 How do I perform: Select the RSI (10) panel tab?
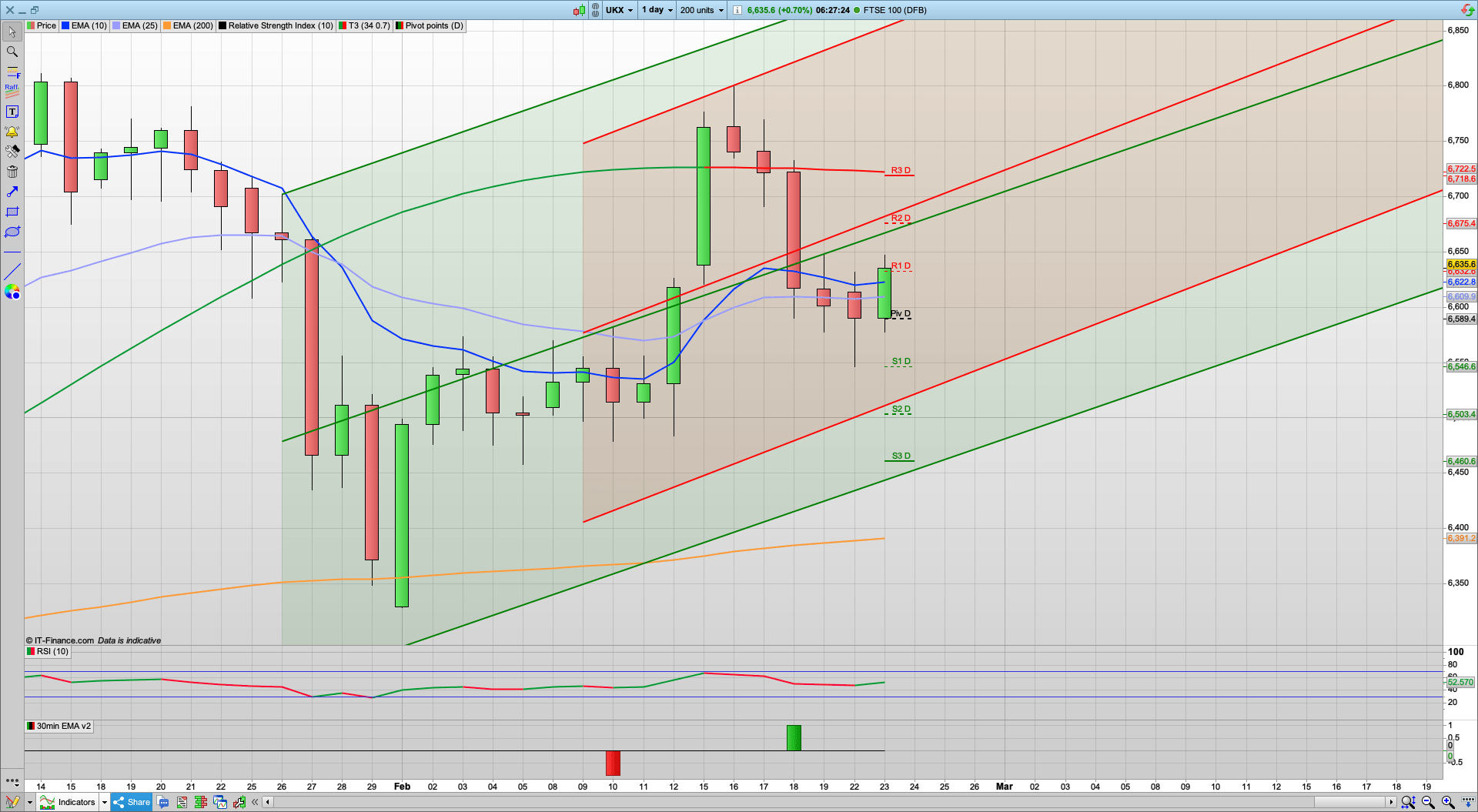(48, 651)
